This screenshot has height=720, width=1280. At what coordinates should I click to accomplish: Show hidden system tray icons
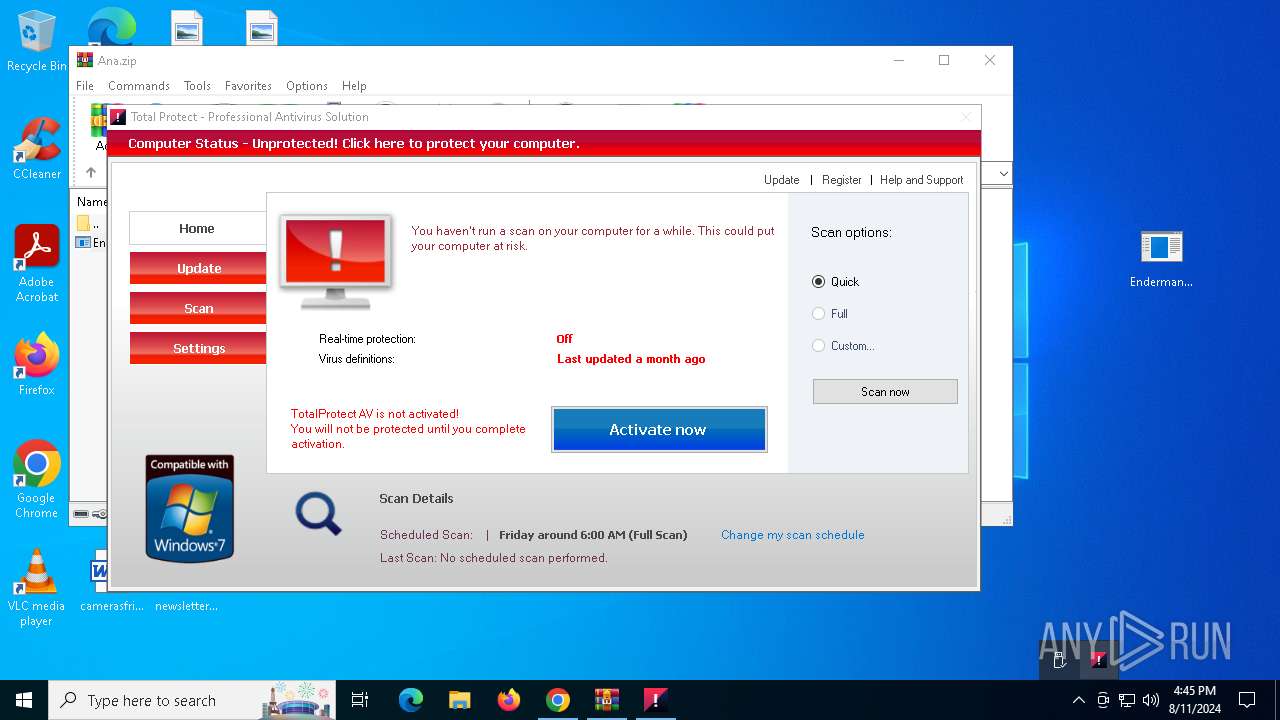pos(1078,700)
